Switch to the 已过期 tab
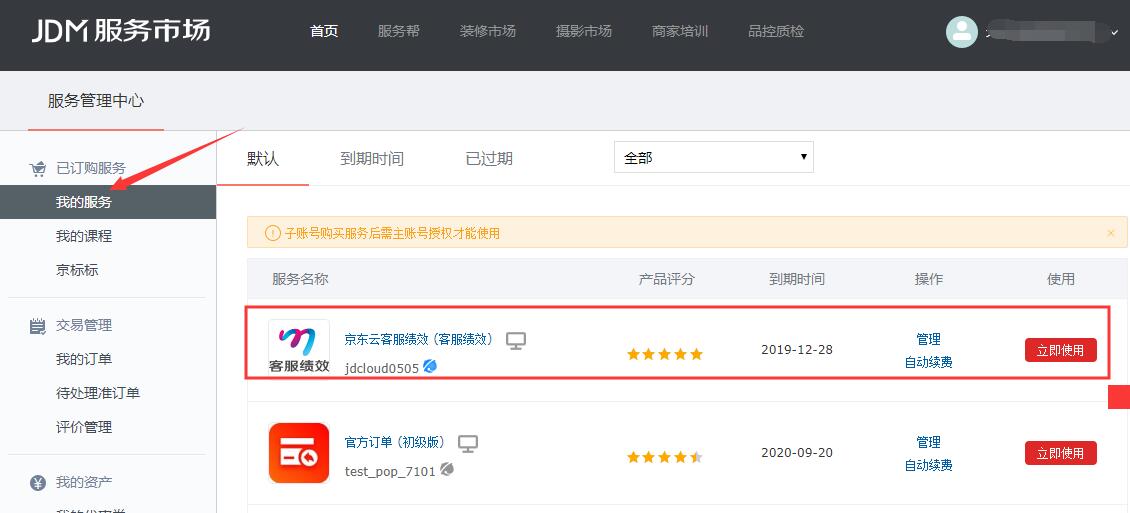 [489, 159]
